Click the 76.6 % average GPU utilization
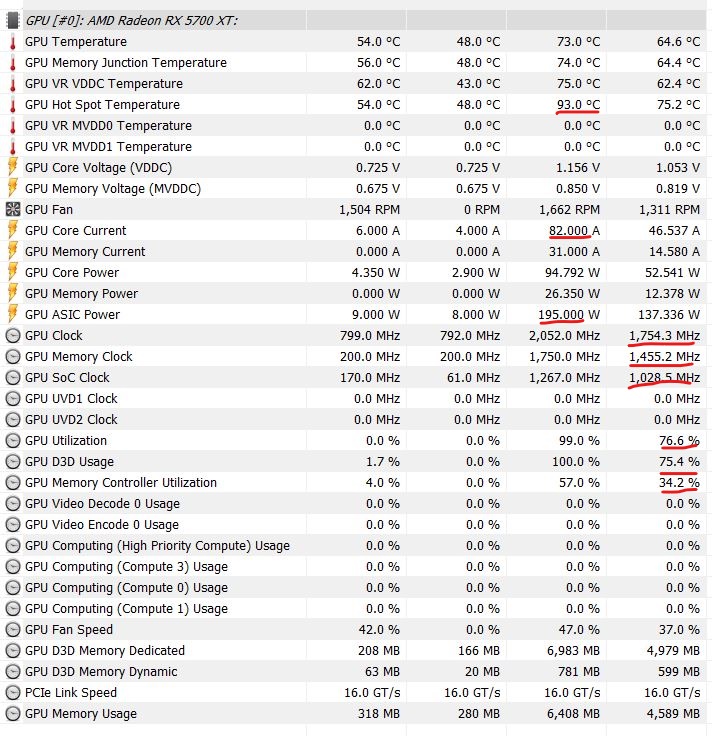 click(679, 440)
